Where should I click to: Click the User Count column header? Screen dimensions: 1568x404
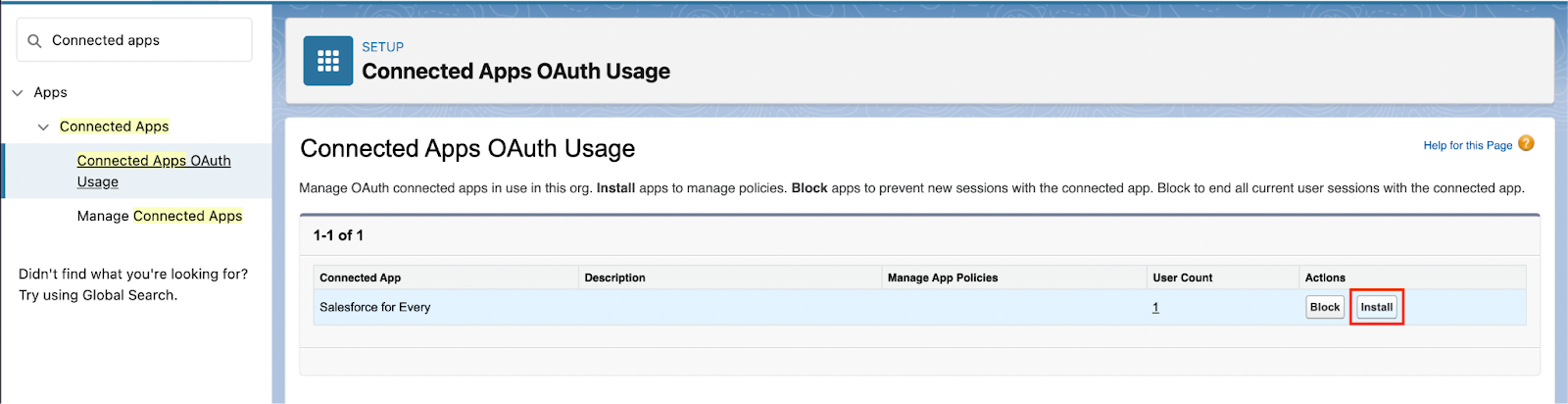coord(1182,278)
